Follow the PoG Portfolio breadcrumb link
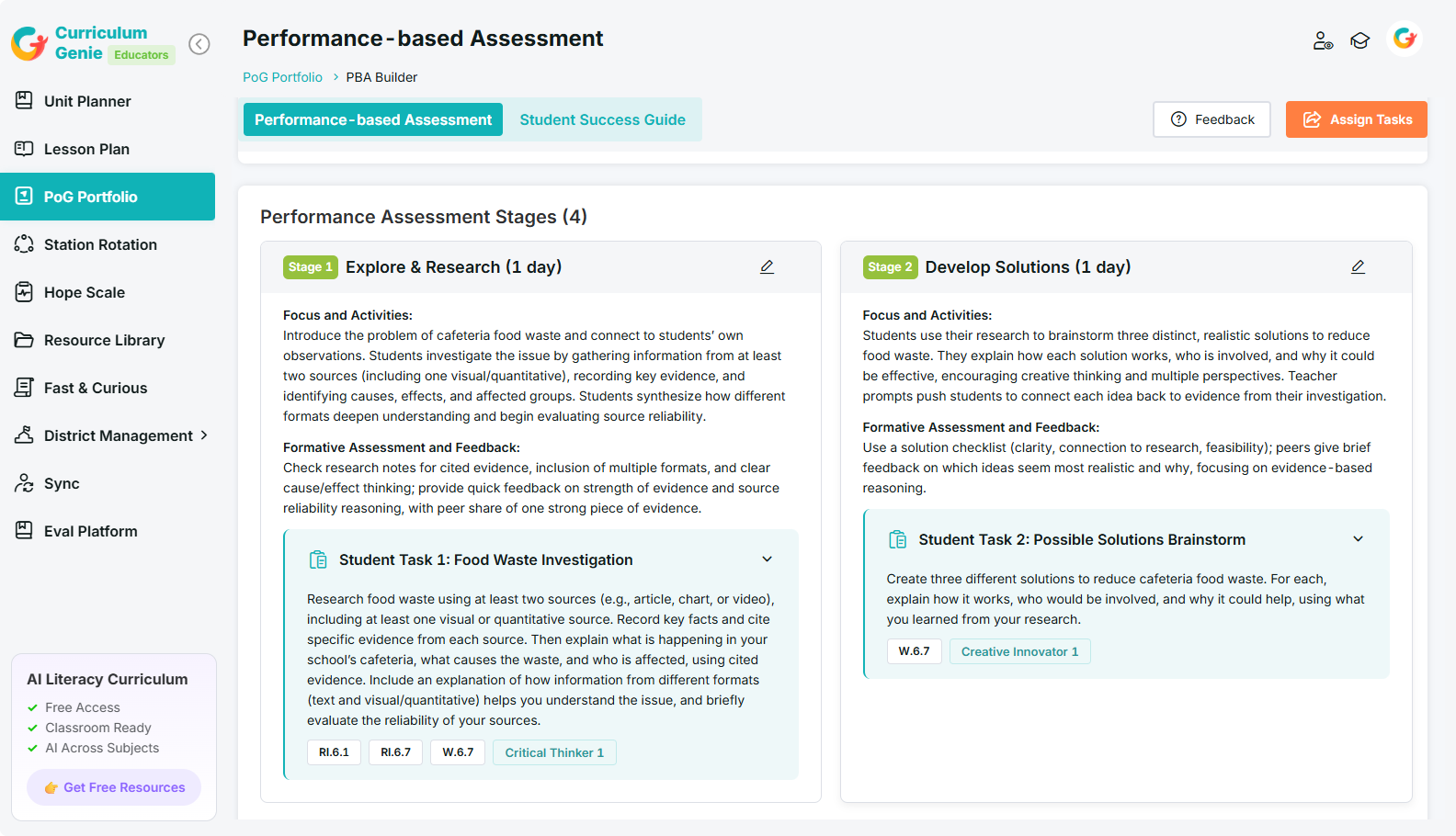 click(x=282, y=77)
